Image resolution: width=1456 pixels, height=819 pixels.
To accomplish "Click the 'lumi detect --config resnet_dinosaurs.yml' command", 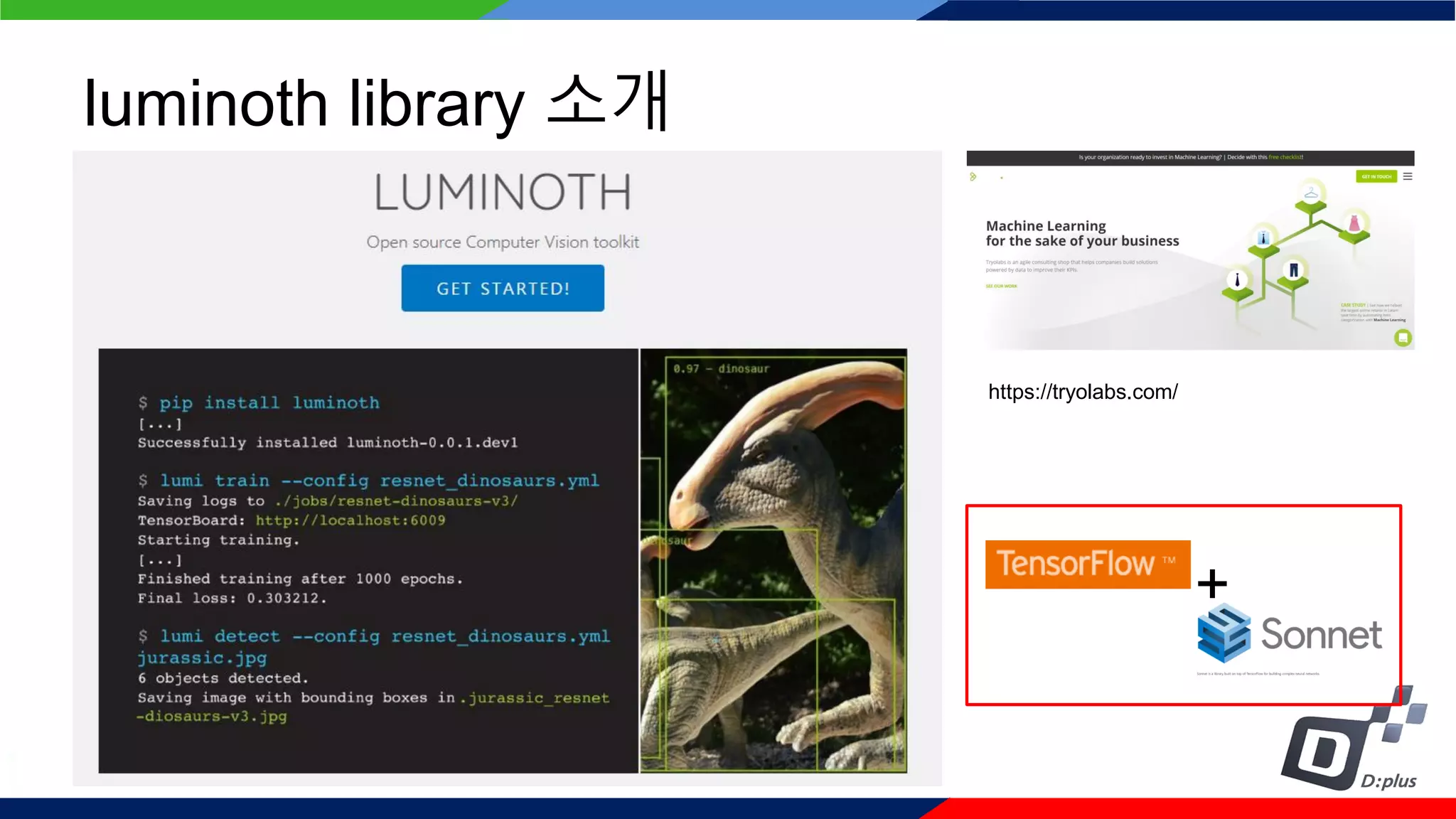I will click(374, 636).
